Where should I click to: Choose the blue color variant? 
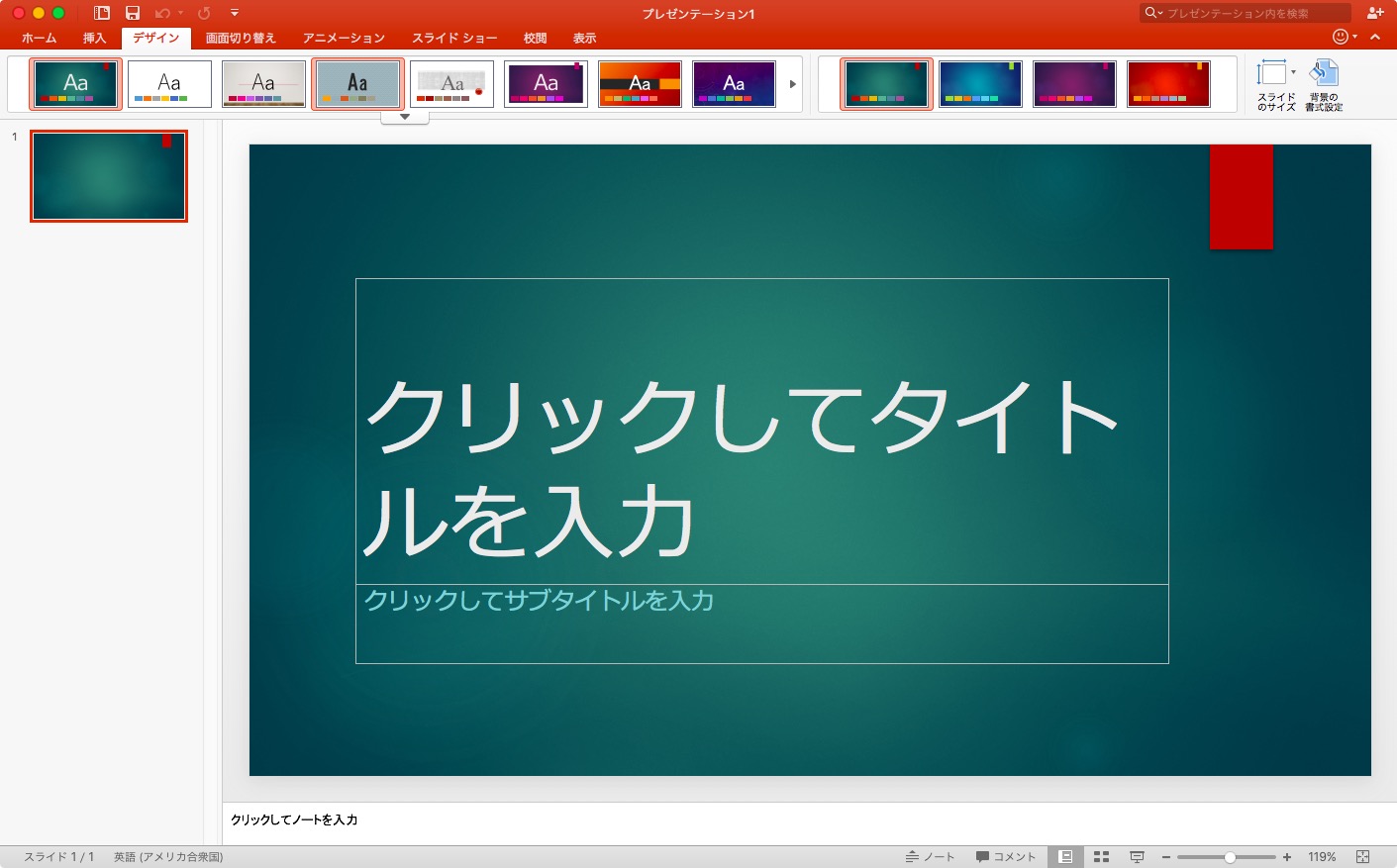click(x=980, y=84)
